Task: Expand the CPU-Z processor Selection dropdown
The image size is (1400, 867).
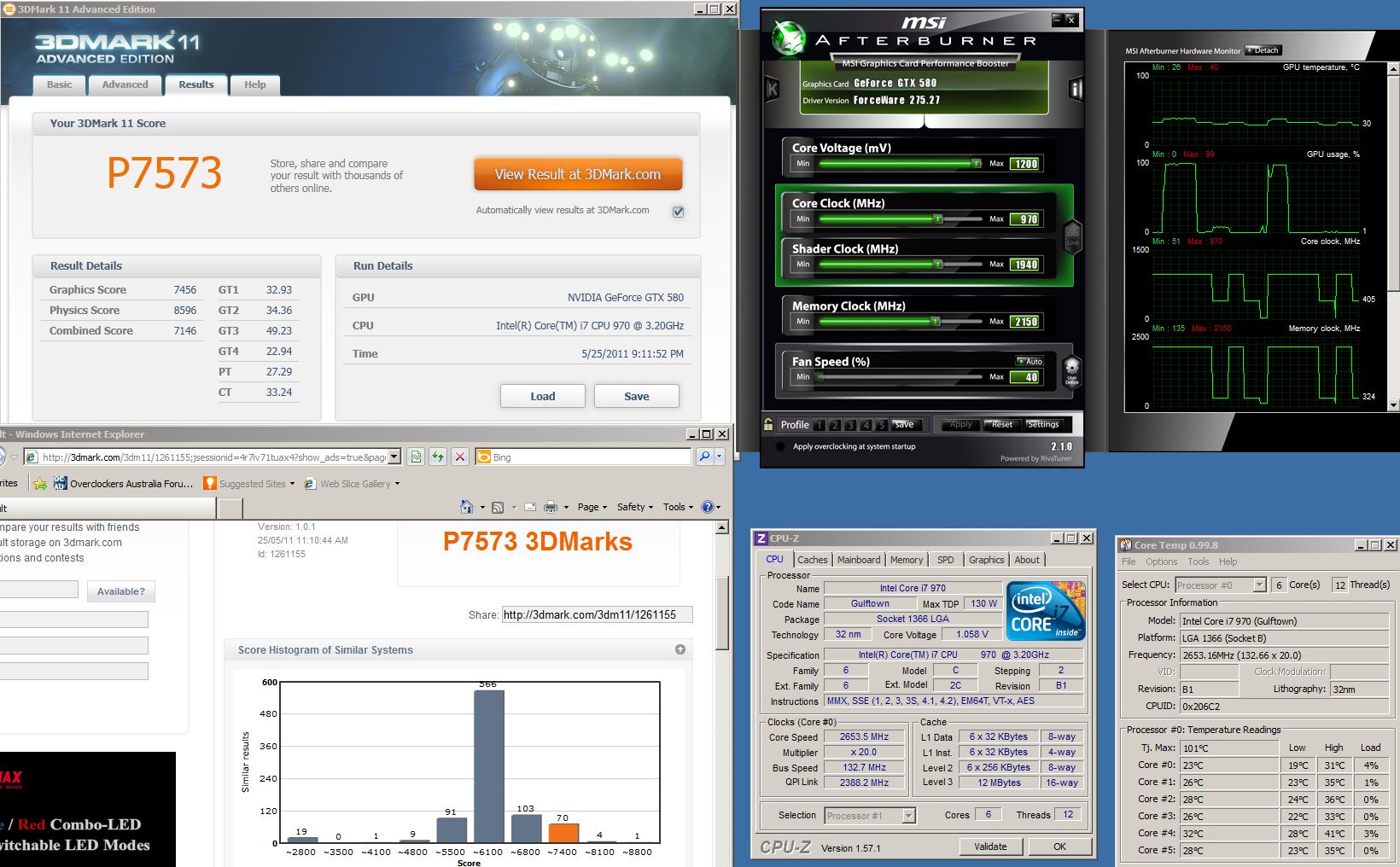Action: (x=908, y=816)
